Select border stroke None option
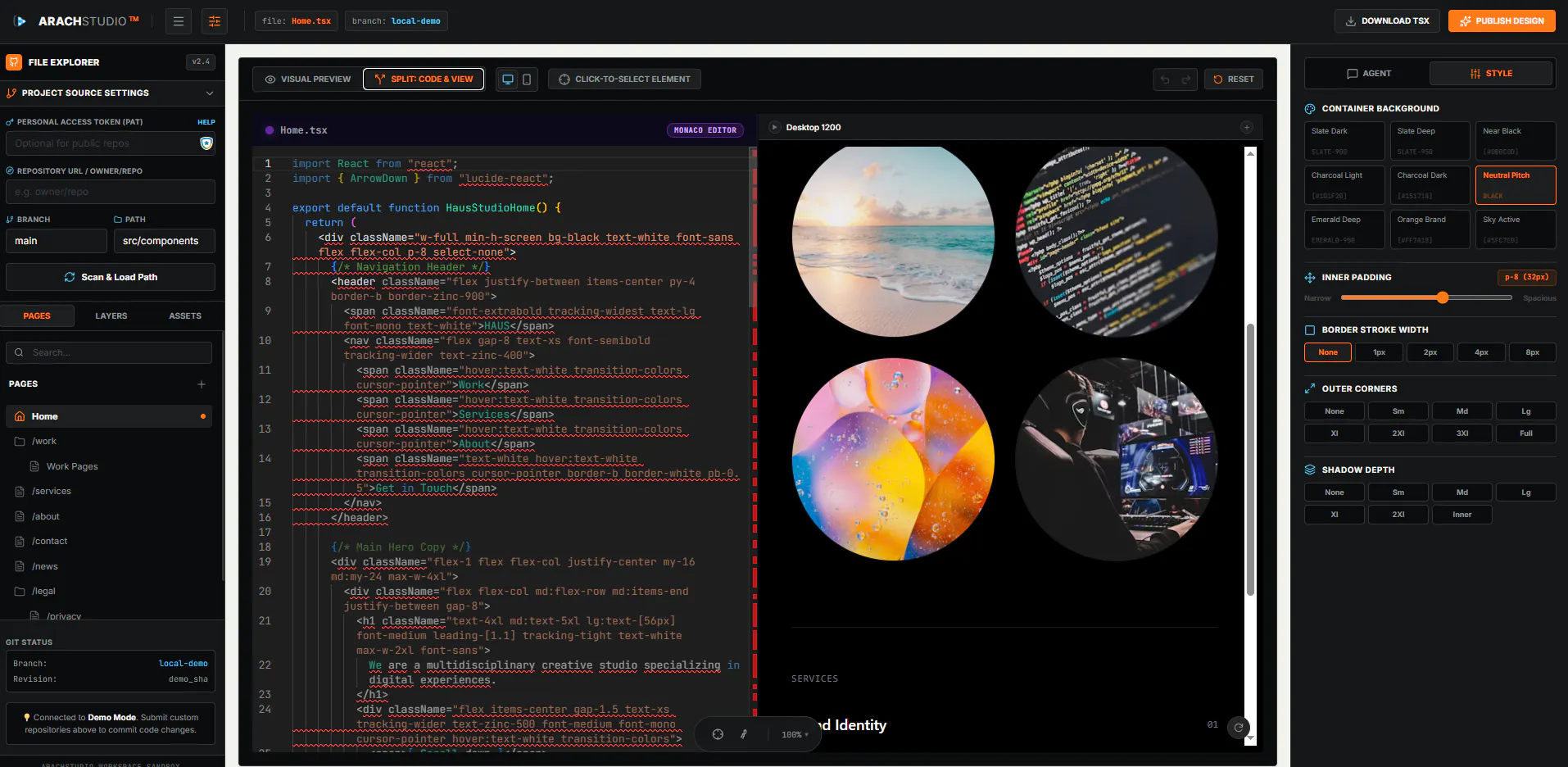 [x=1328, y=352]
